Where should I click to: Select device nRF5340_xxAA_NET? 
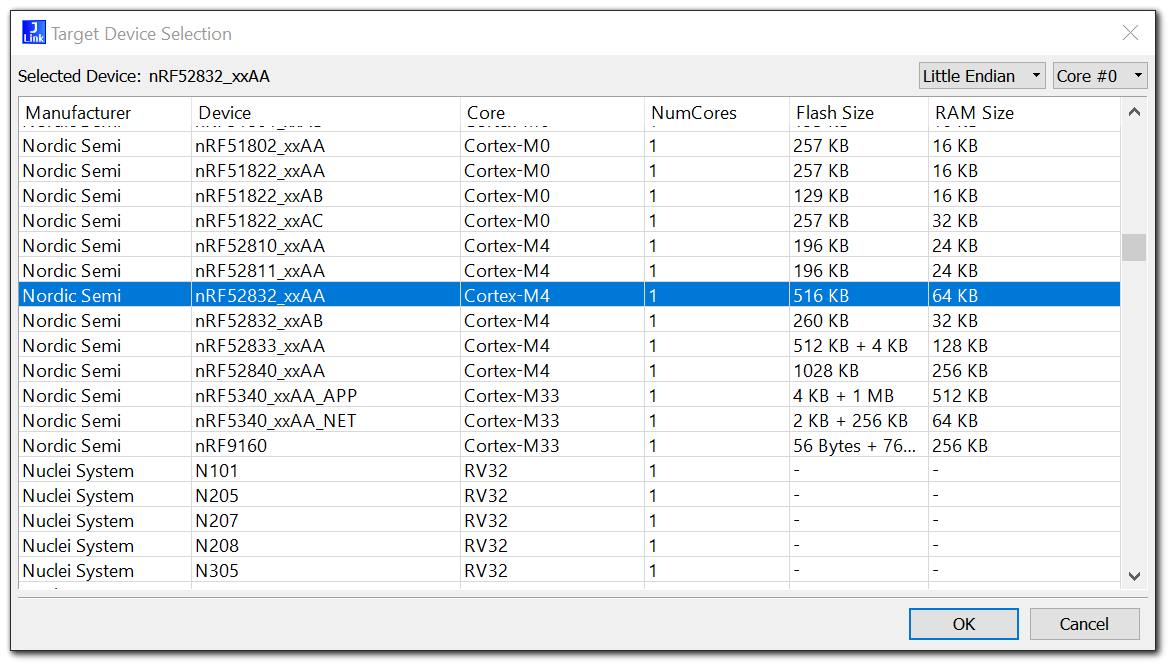(569, 421)
